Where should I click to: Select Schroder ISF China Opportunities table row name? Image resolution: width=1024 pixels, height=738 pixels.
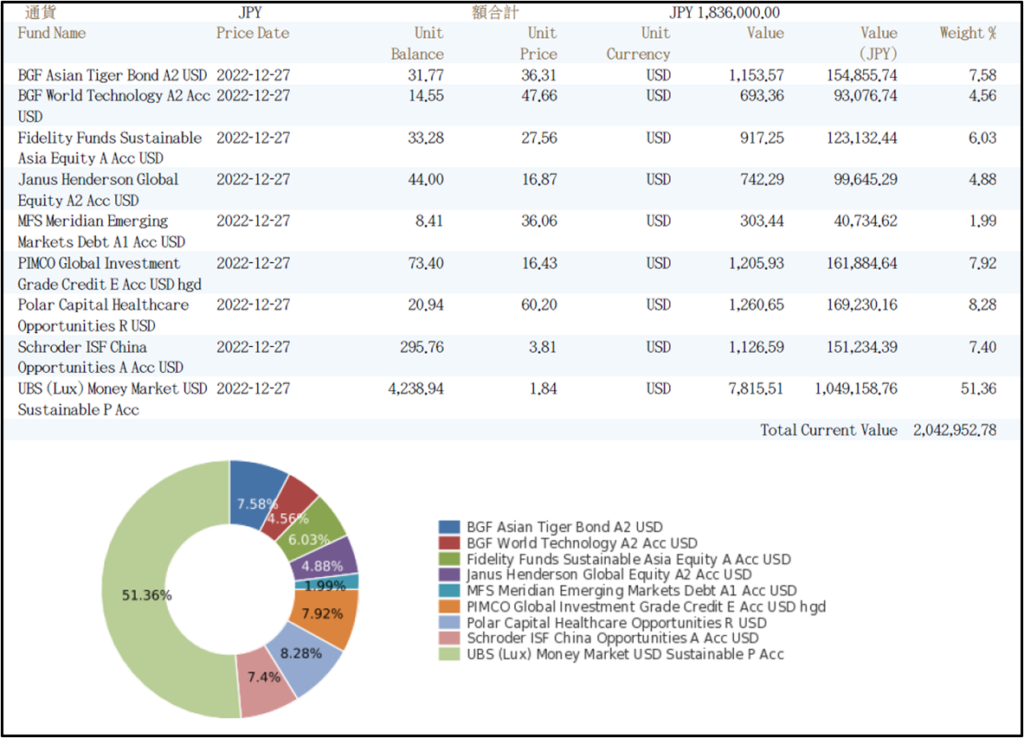pos(101,357)
